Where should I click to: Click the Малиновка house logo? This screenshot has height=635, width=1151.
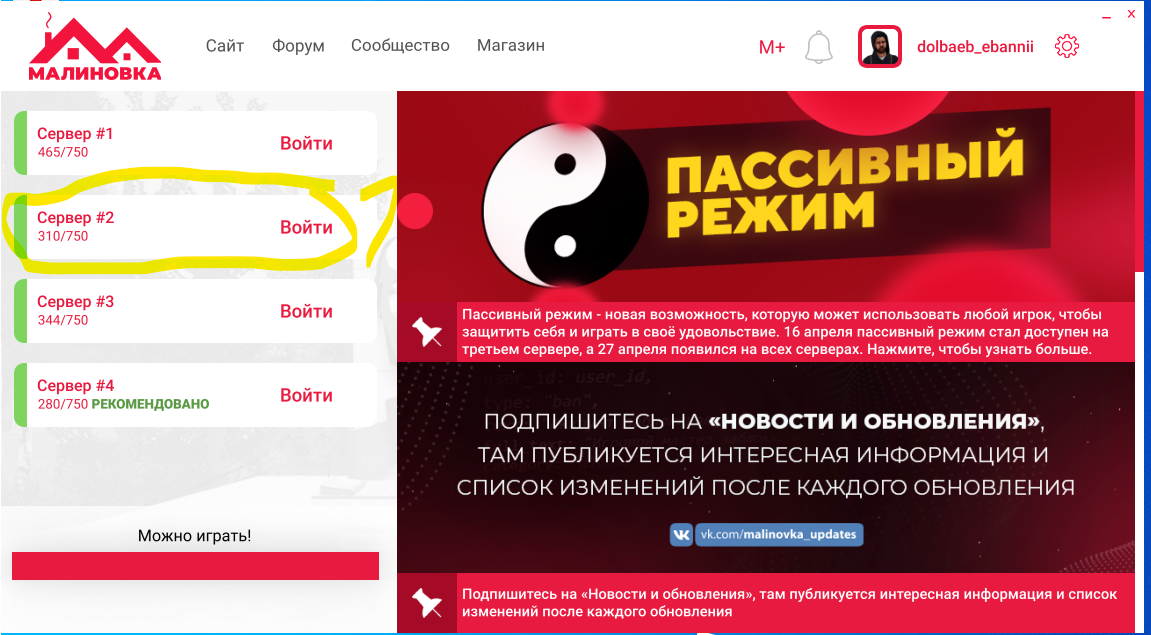pyautogui.click(x=95, y=47)
